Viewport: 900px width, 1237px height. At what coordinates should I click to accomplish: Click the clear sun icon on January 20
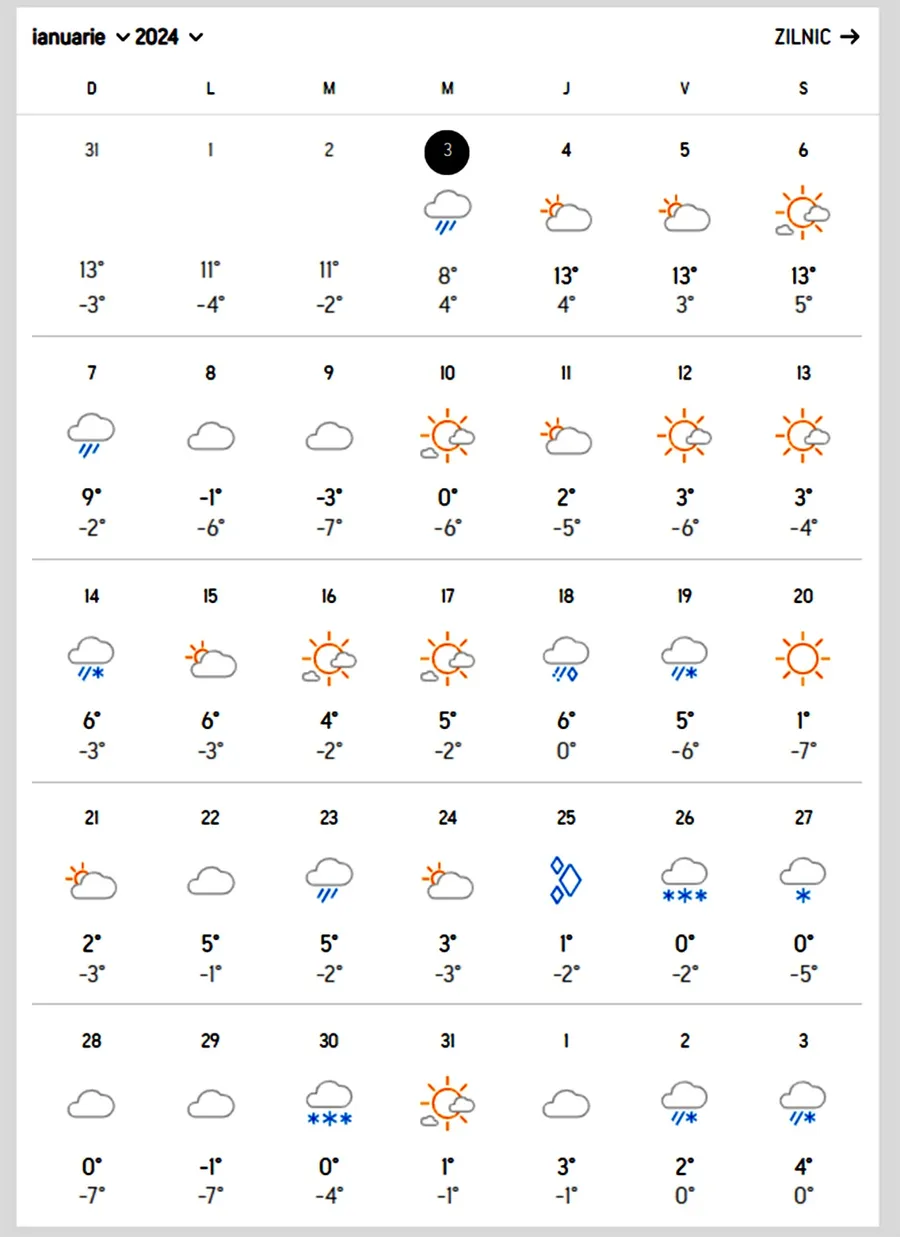pyautogui.click(x=803, y=658)
